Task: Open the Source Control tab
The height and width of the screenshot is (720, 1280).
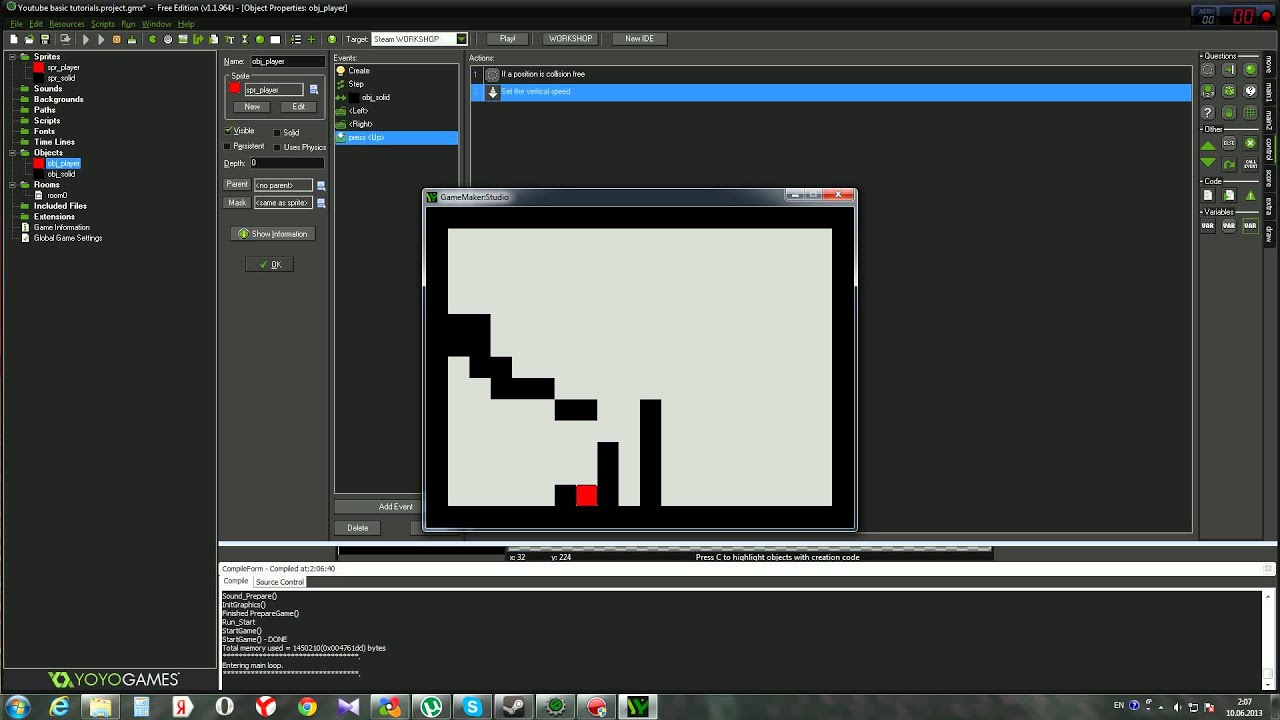Action: coord(279,582)
